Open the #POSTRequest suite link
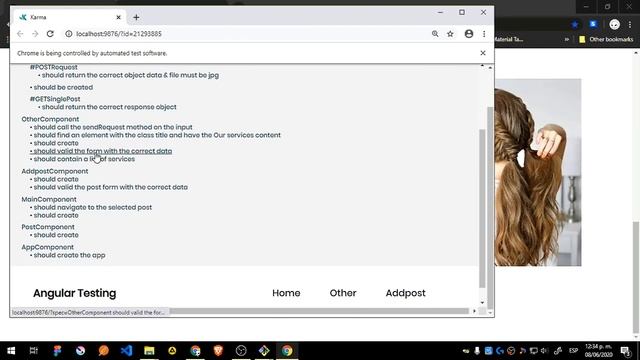Image resolution: width=640 pixels, height=360 pixels. [53, 67]
